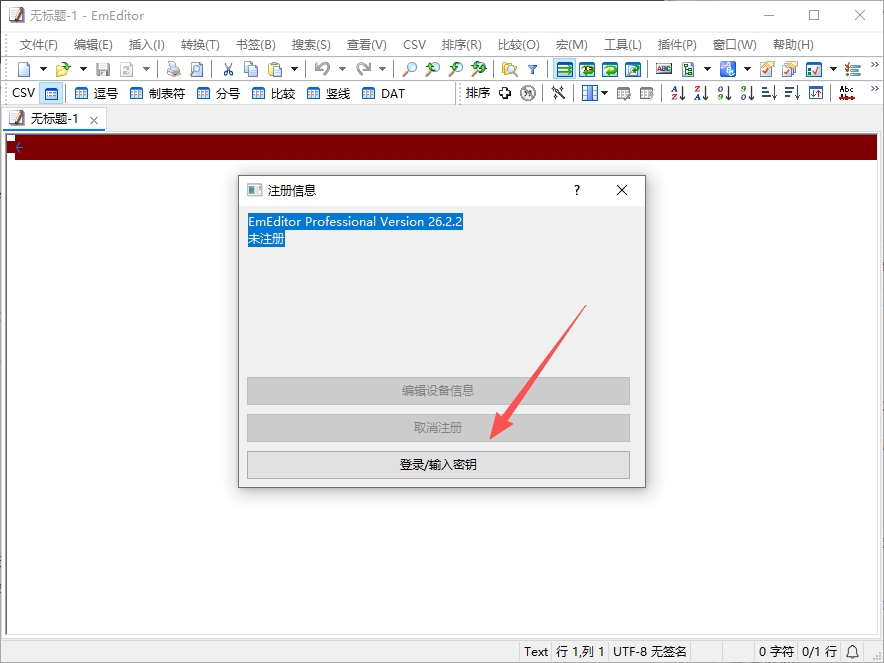Screen dimensions: 884x663
Task: Toggle the wrap by page button
Action: [x=633, y=69]
